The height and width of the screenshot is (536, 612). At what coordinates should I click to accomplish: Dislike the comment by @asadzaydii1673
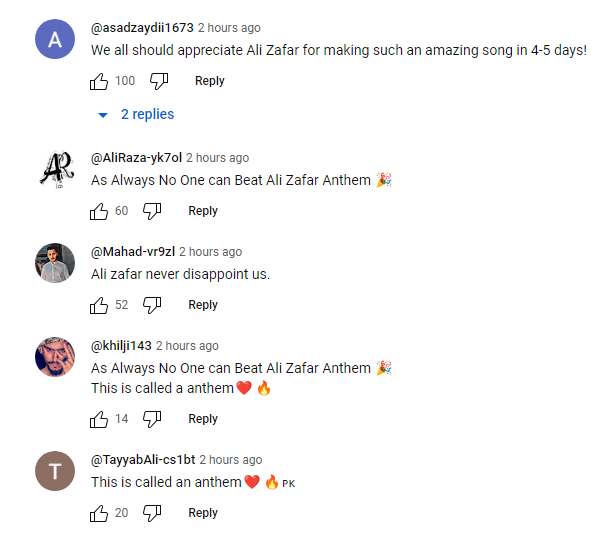click(159, 81)
